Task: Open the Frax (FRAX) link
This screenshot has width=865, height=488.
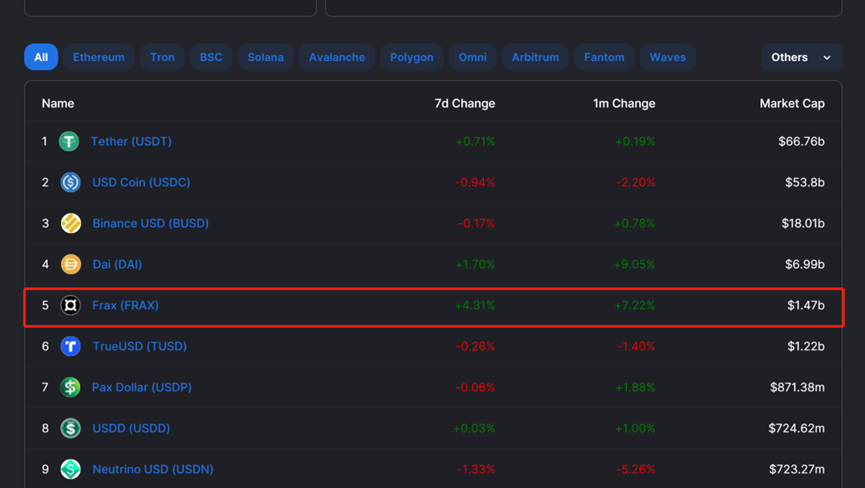Action: click(x=125, y=305)
